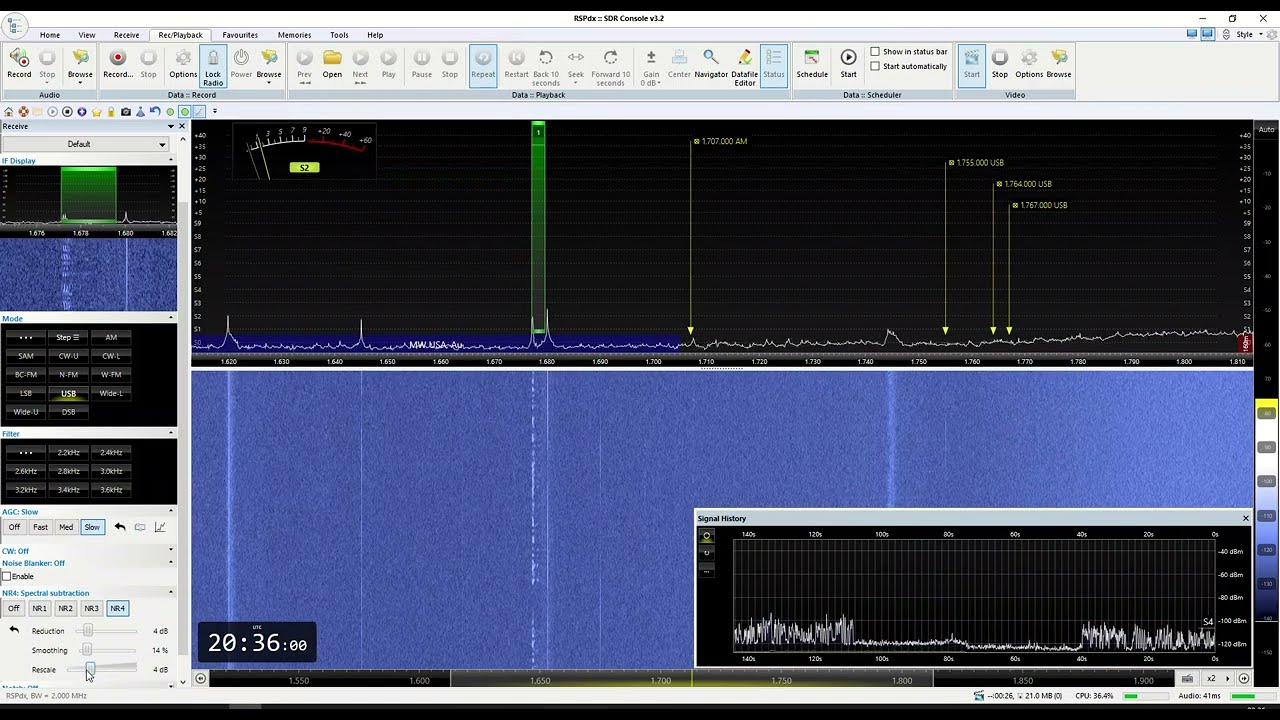Viewport: 1280px width, 720px height.
Task: Open the Favourites ribbon tab
Action: point(240,35)
